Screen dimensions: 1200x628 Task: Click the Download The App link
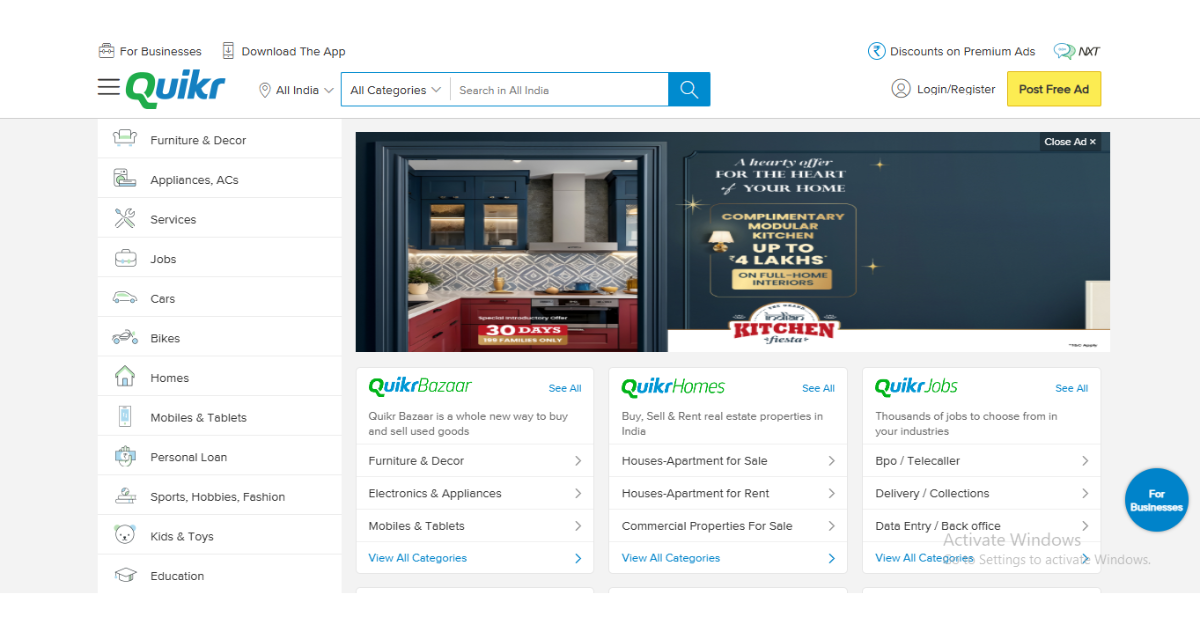(x=293, y=51)
